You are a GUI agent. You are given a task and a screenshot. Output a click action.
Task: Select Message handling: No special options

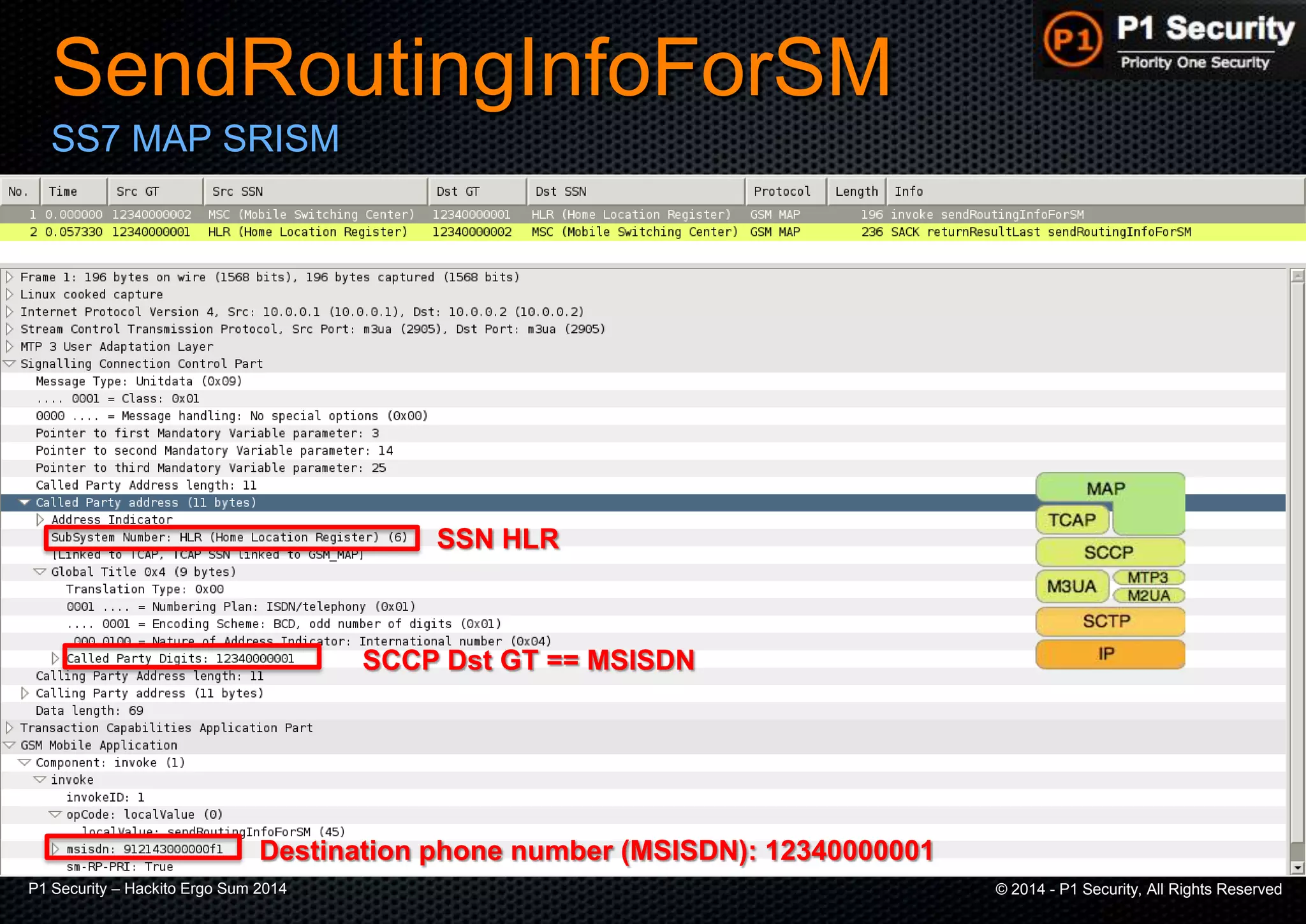point(643,416)
